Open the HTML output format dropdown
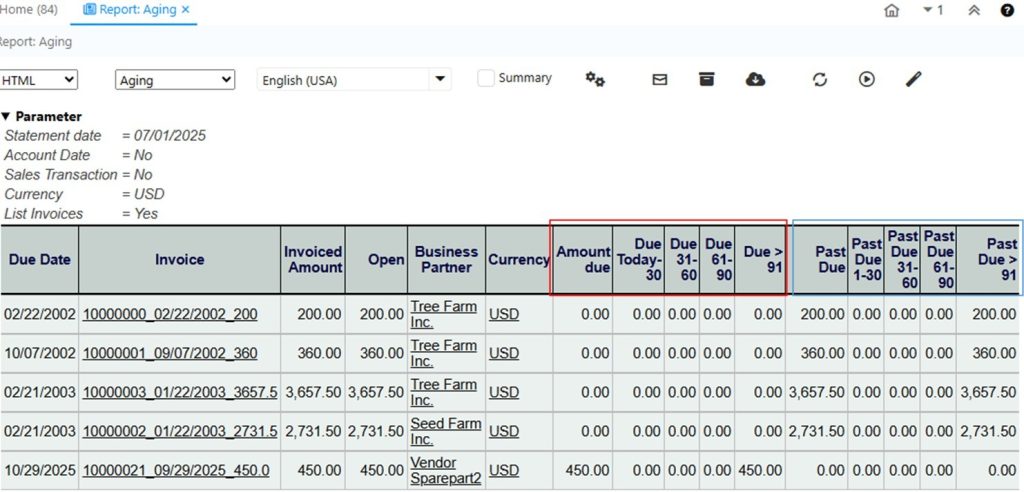1024x492 pixels. pos(39,80)
